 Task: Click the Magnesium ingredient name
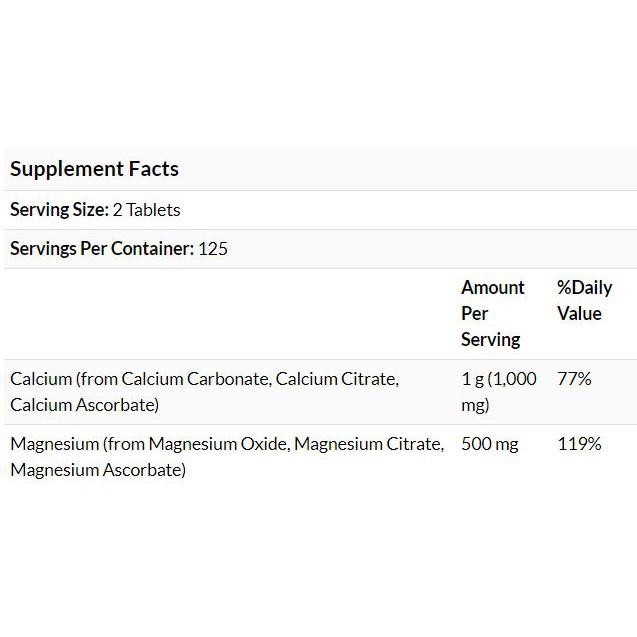52,444
